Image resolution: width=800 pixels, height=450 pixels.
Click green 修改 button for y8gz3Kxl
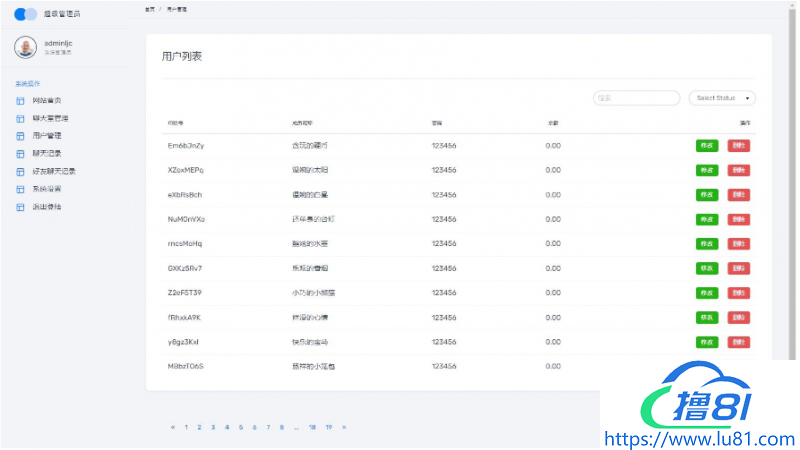pos(707,342)
